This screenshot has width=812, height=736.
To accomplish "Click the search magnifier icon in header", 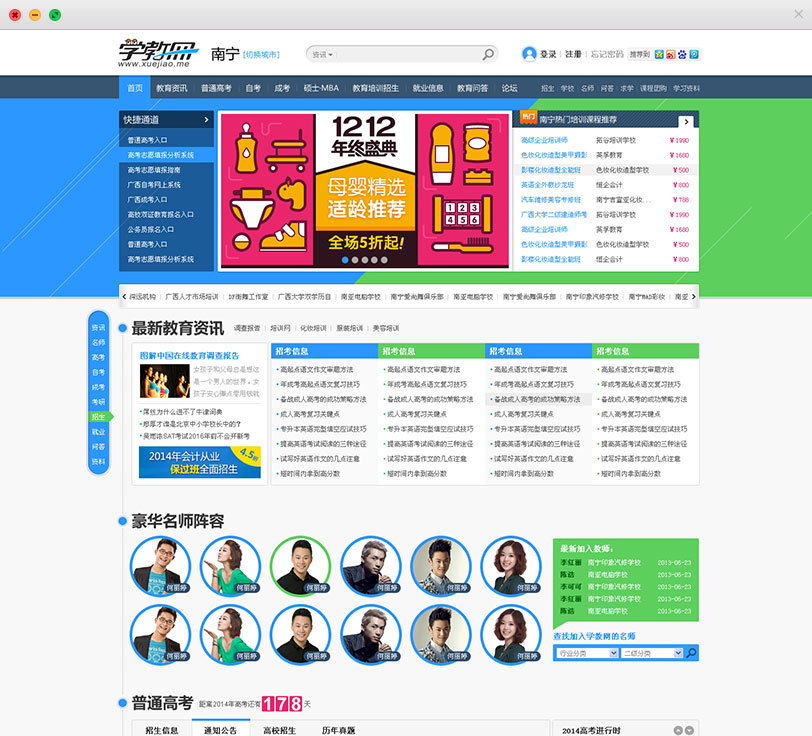I will (x=489, y=54).
